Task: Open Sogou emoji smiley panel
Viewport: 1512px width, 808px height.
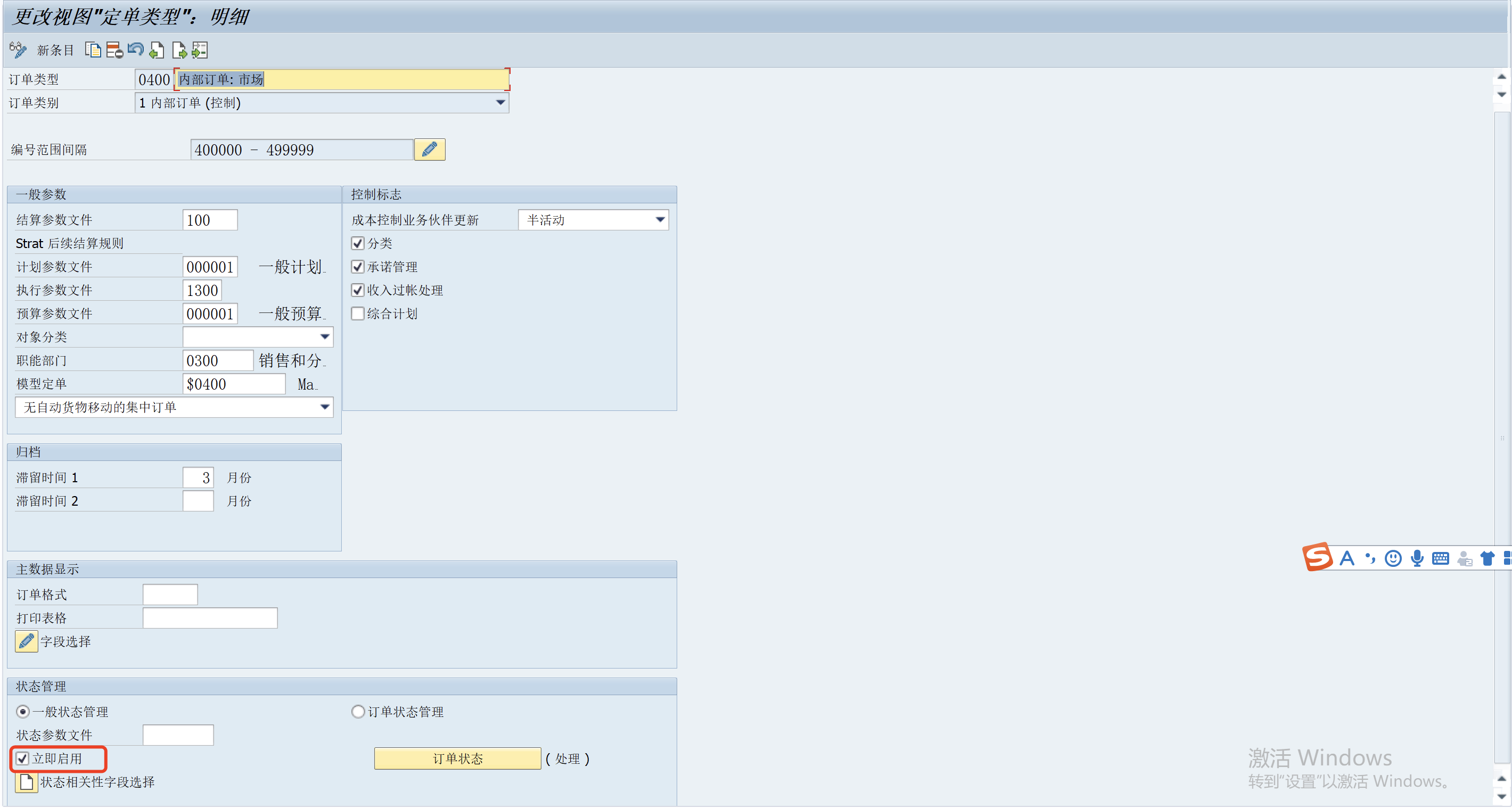Action: (x=1393, y=557)
